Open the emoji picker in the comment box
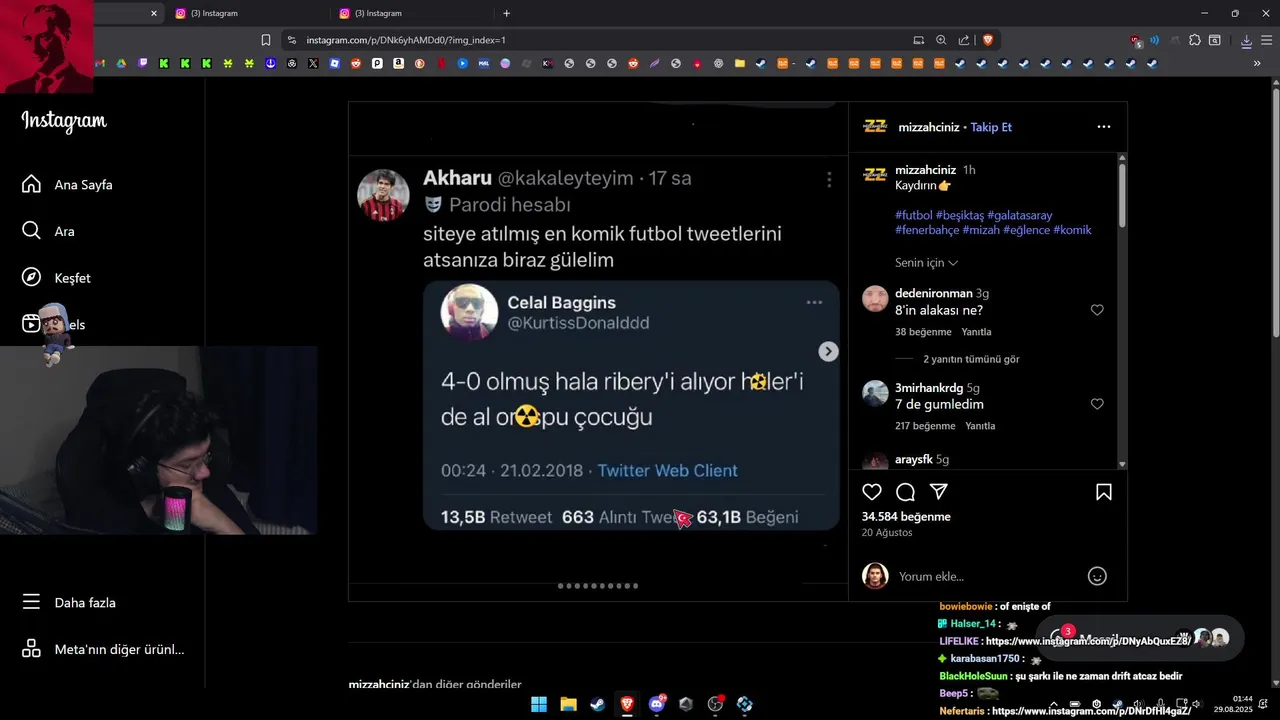Viewport: 1280px width, 720px height. coord(1097,576)
